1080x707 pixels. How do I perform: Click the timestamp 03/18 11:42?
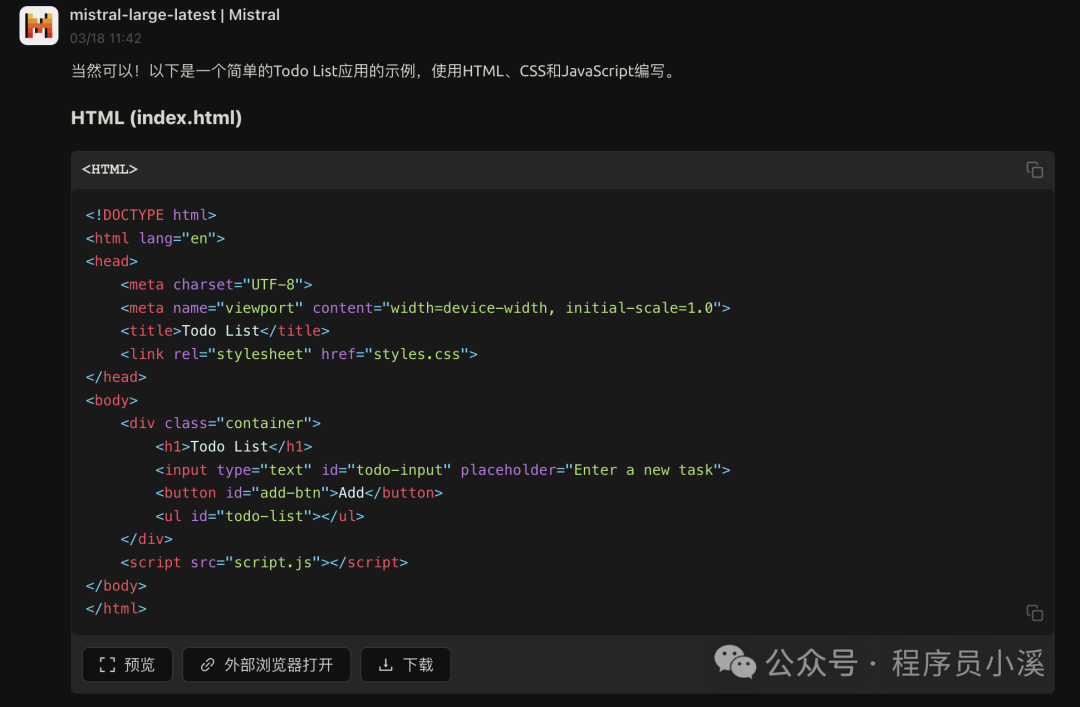click(105, 39)
